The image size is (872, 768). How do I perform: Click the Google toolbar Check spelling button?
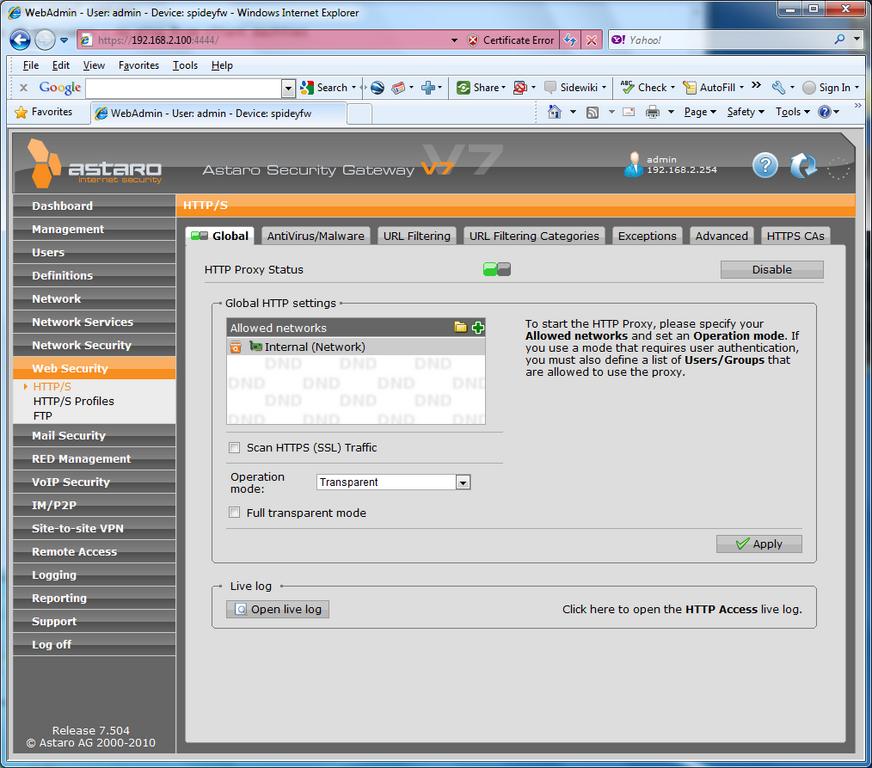[x=647, y=87]
